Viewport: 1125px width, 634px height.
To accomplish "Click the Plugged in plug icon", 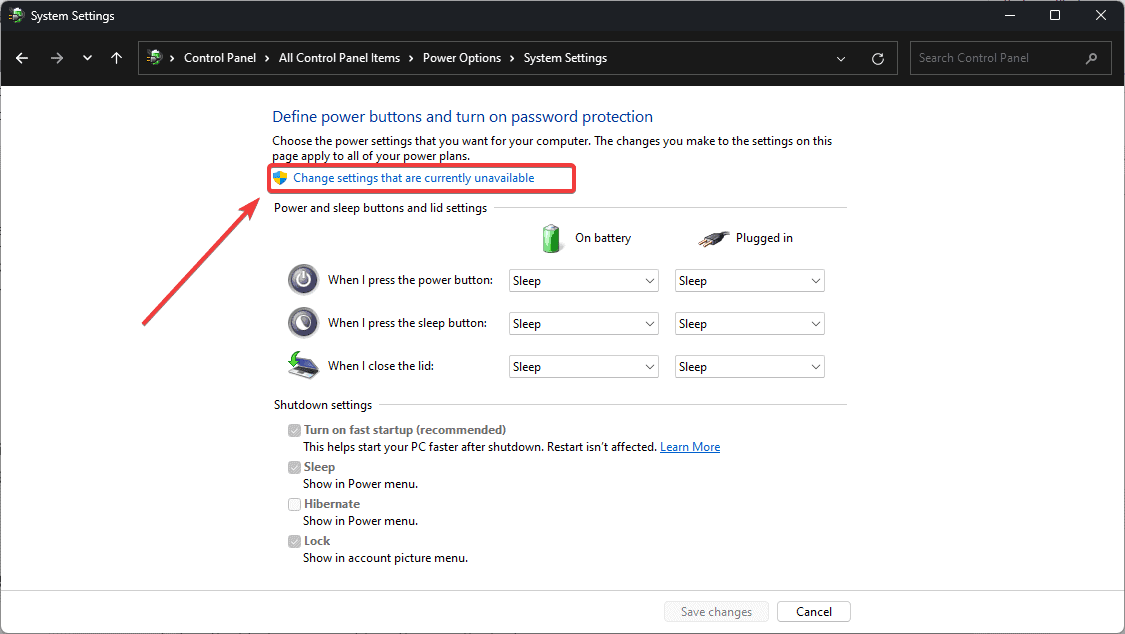I will coord(713,239).
